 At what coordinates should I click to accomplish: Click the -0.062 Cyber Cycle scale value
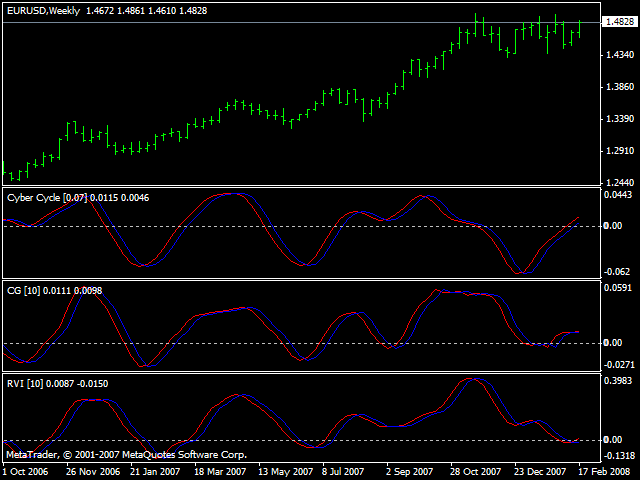617,271
